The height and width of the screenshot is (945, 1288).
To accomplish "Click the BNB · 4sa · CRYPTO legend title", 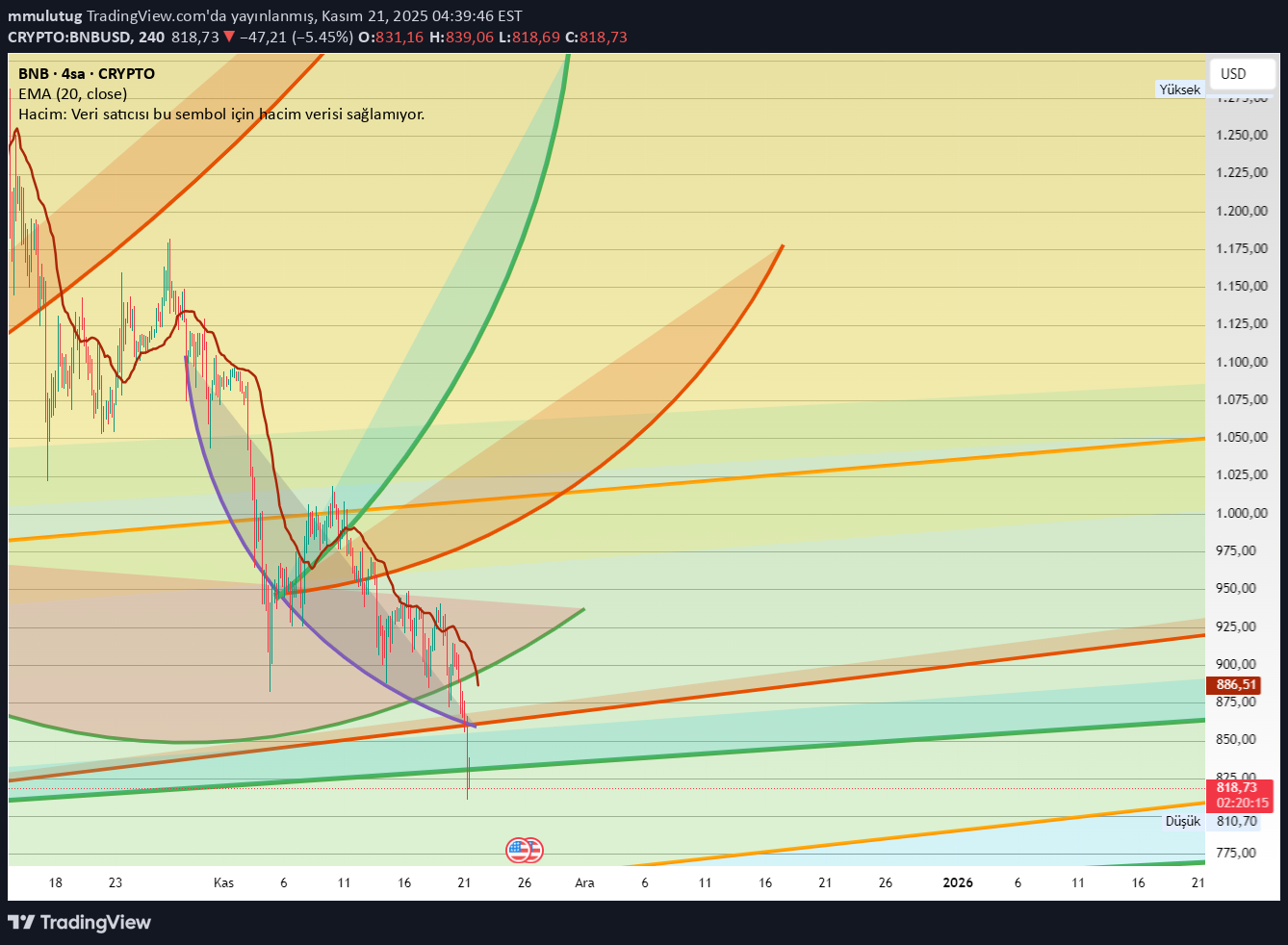I will point(87,74).
